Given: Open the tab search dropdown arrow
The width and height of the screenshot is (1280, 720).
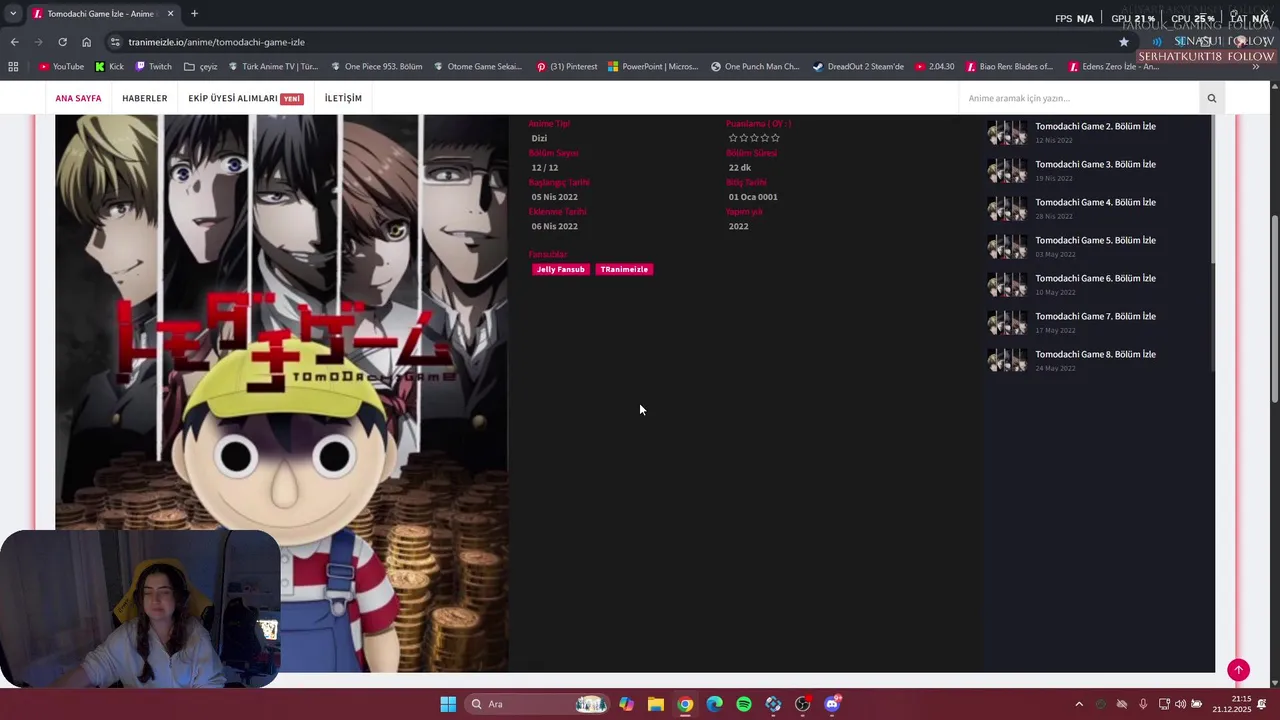Looking at the screenshot, I should [x=13, y=14].
